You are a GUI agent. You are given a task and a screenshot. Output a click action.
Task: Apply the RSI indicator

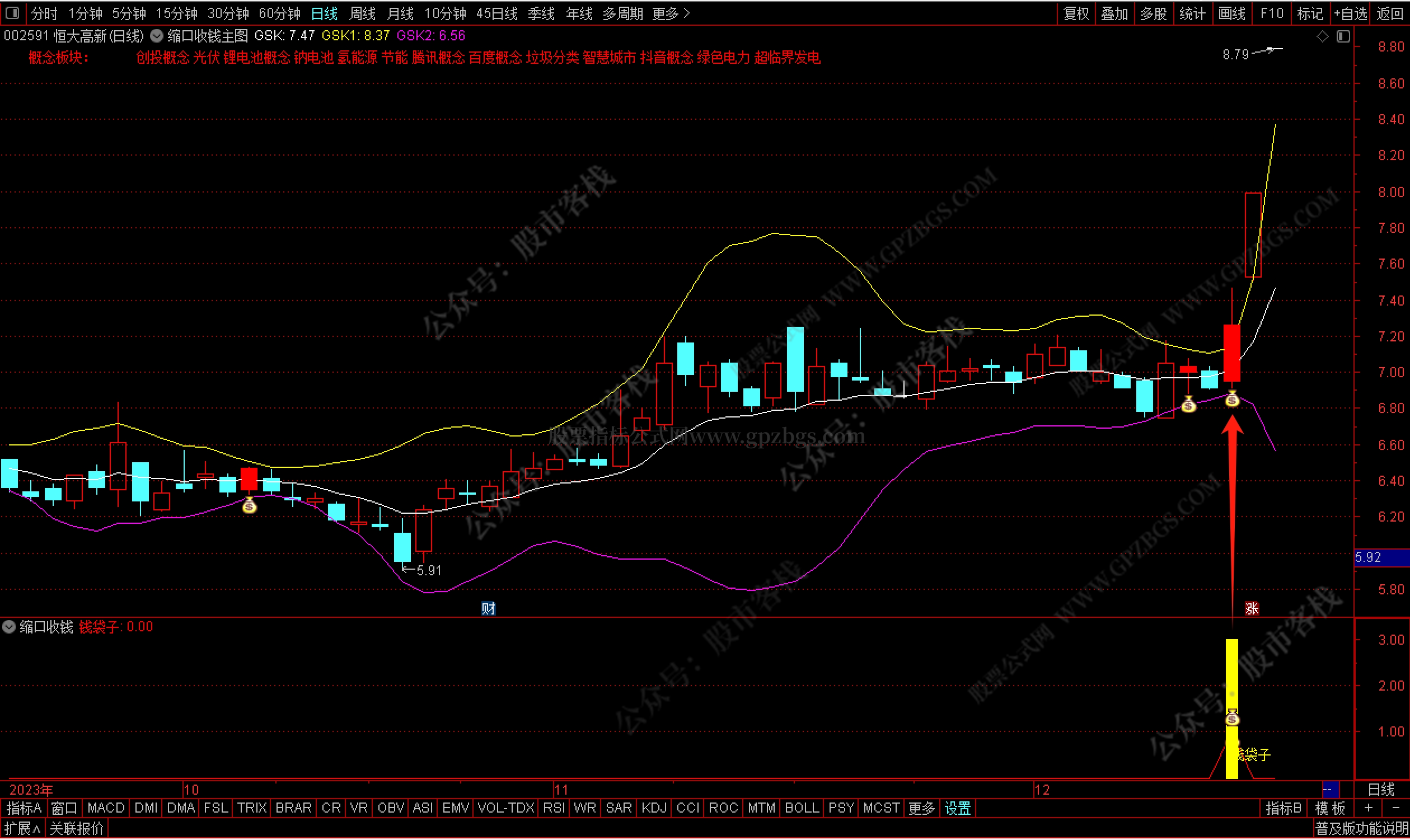(554, 809)
